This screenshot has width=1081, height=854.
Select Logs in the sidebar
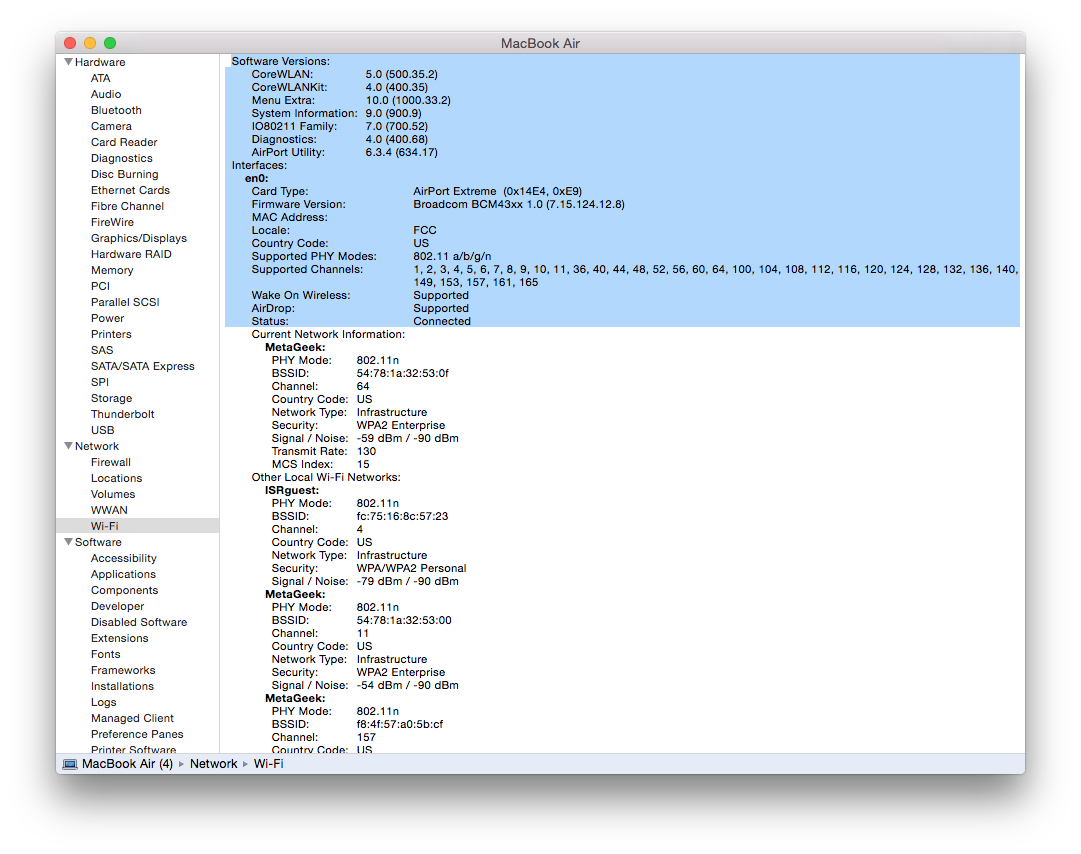coord(103,702)
